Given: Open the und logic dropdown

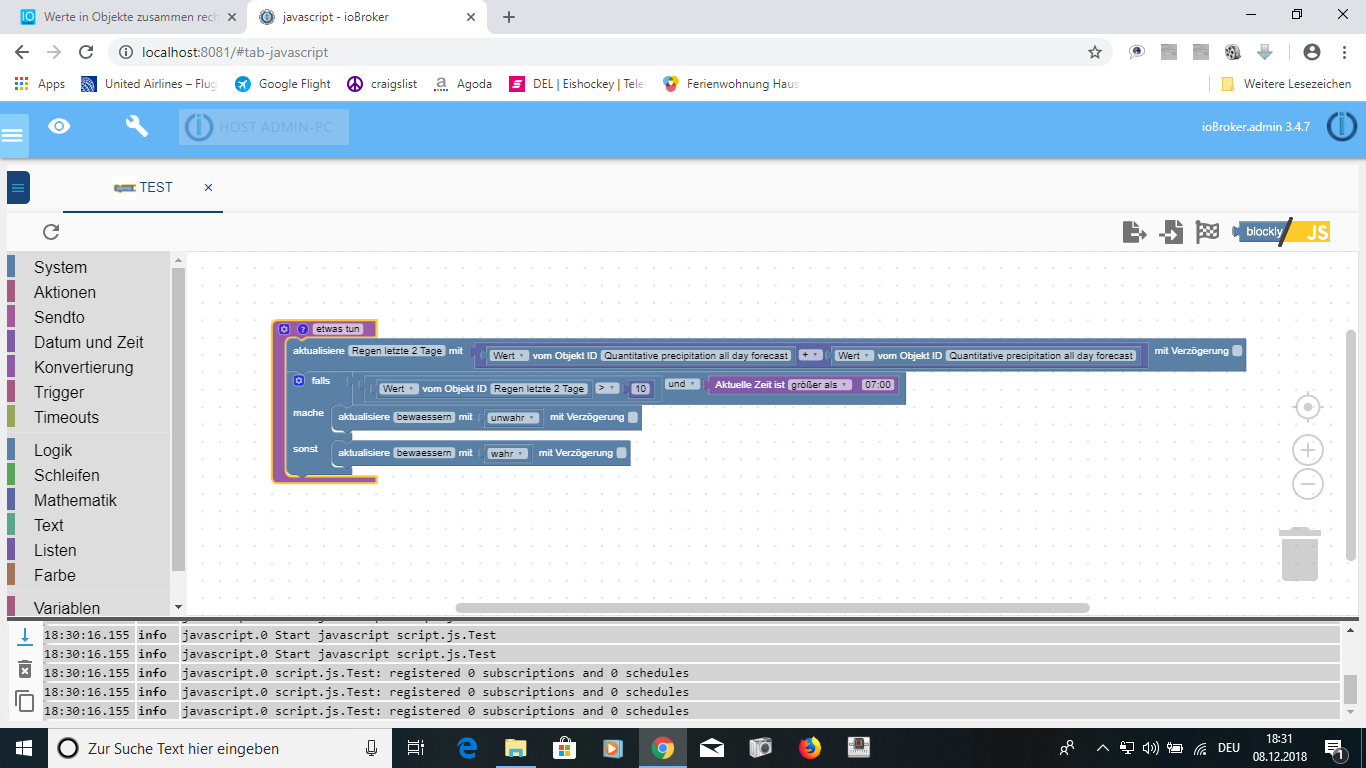Looking at the screenshot, I should pos(682,384).
